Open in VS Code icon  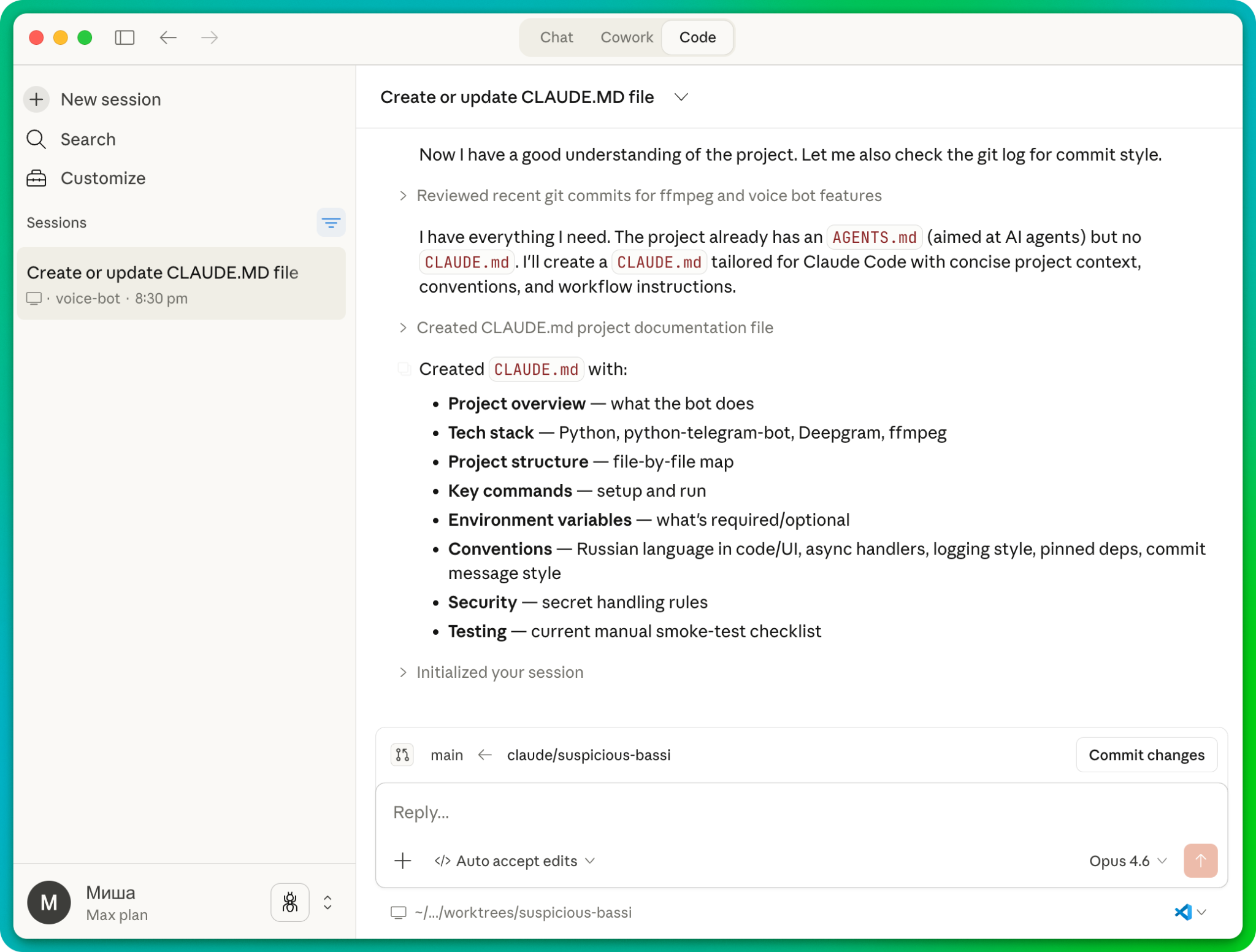coord(1182,912)
